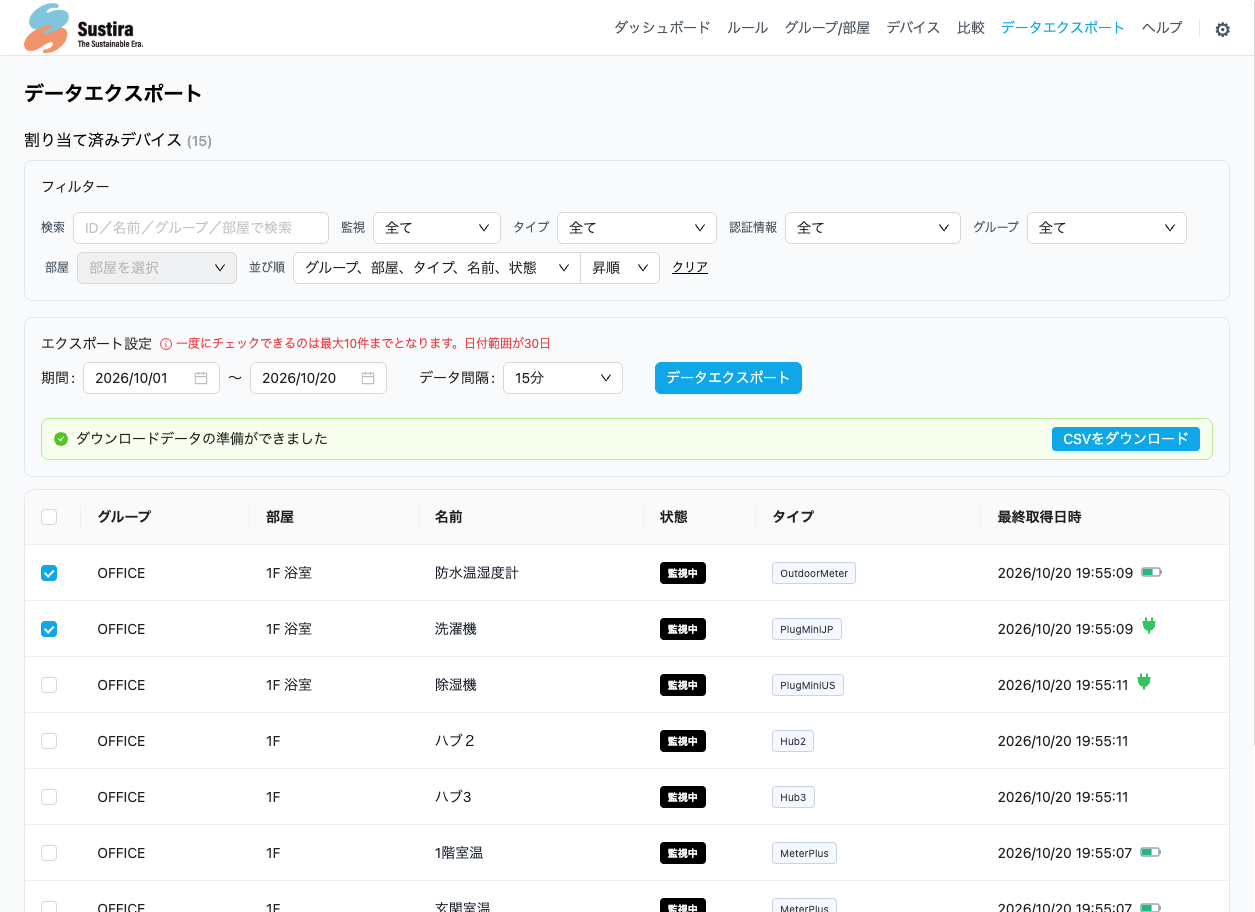Open the 並び順 sort field dropdown
The width and height of the screenshot is (1255, 912).
coord(437,268)
